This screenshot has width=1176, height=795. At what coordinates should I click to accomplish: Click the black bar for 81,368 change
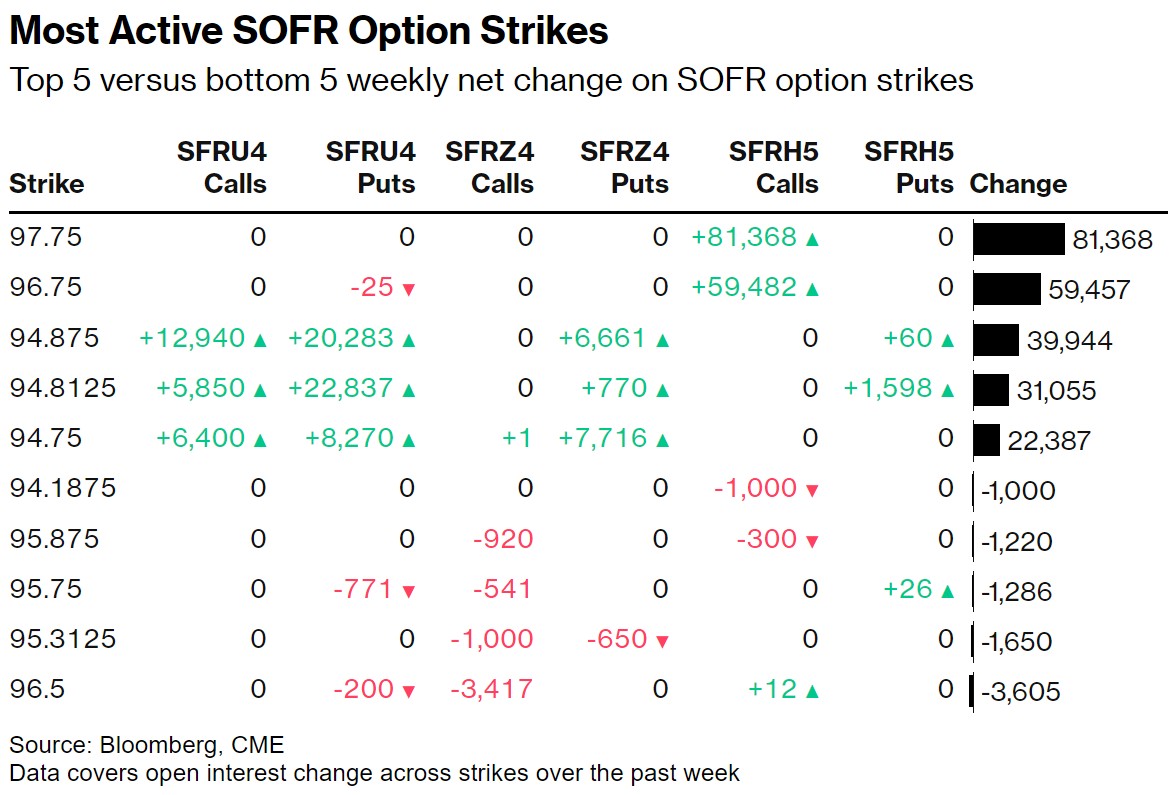click(x=1018, y=239)
